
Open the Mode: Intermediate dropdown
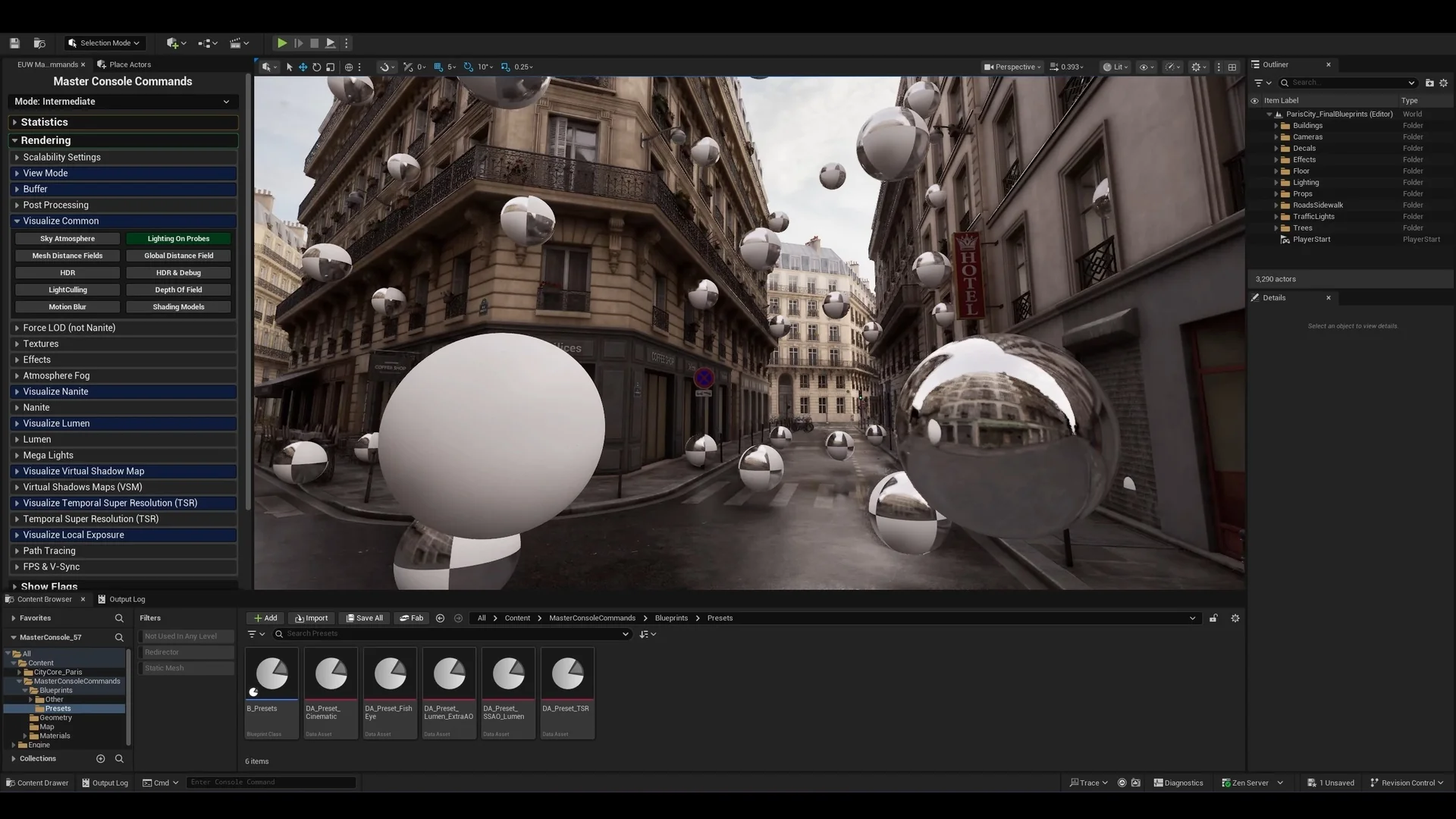(x=122, y=102)
